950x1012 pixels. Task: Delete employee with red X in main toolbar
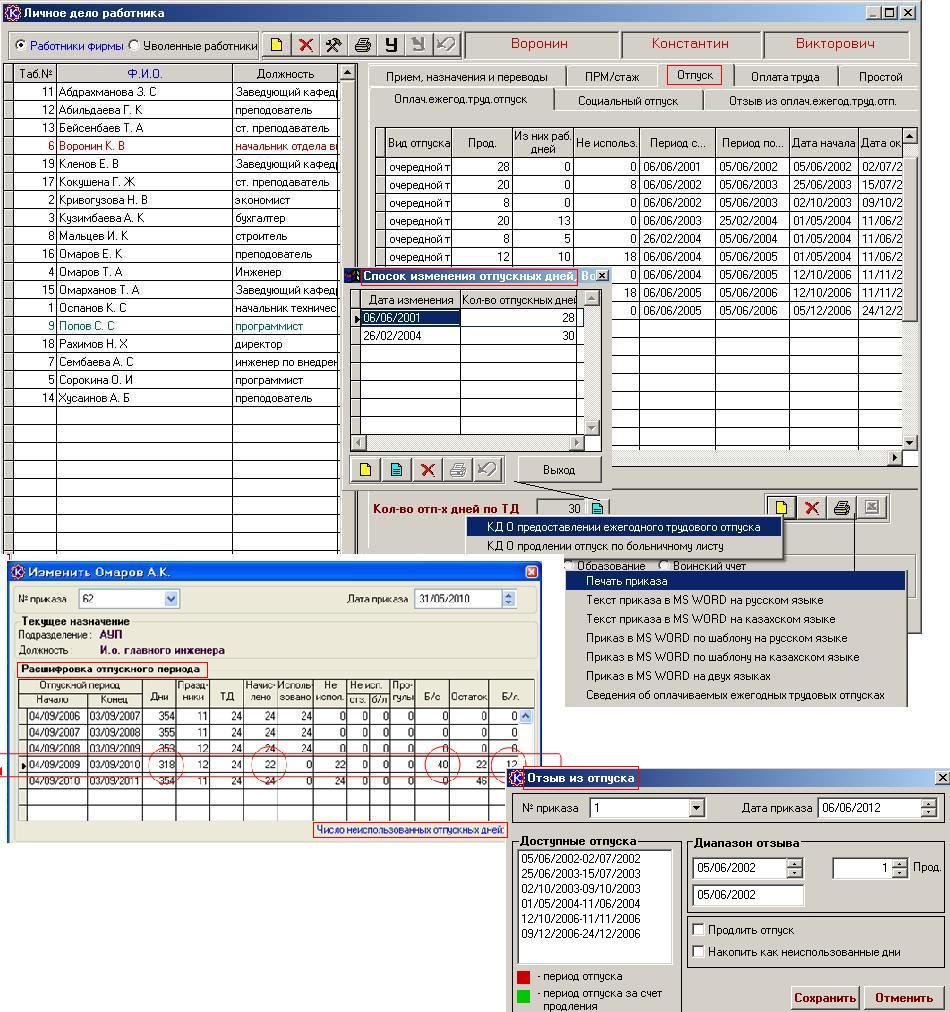tap(305, 45)
